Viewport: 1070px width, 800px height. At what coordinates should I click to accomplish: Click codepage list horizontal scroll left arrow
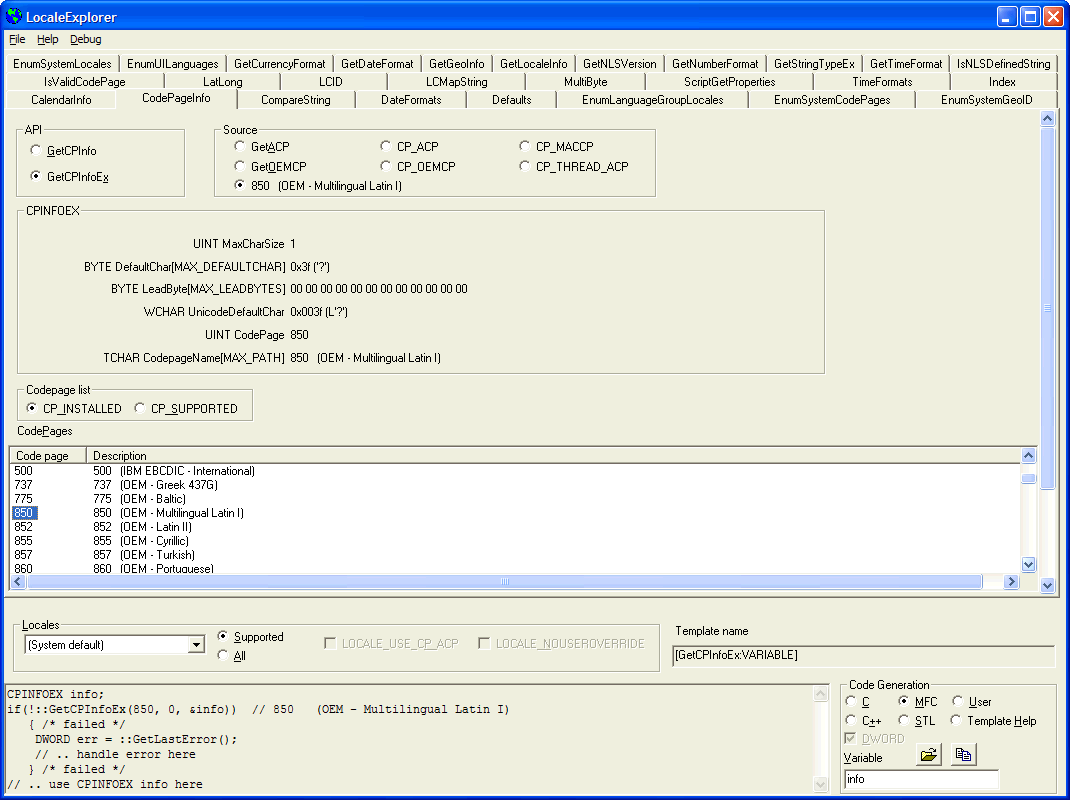pos(18,582)
